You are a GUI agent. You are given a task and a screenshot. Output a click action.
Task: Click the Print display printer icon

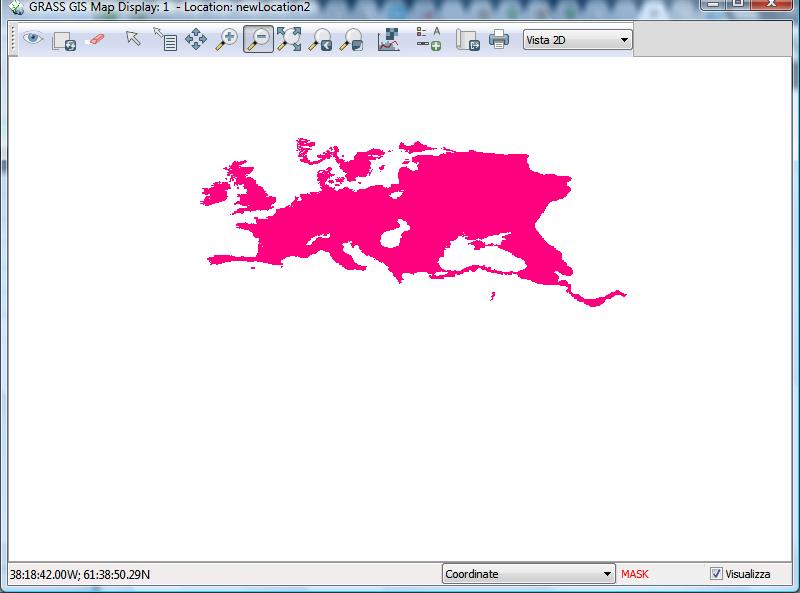pyautogui.click(x=498, y=39)
